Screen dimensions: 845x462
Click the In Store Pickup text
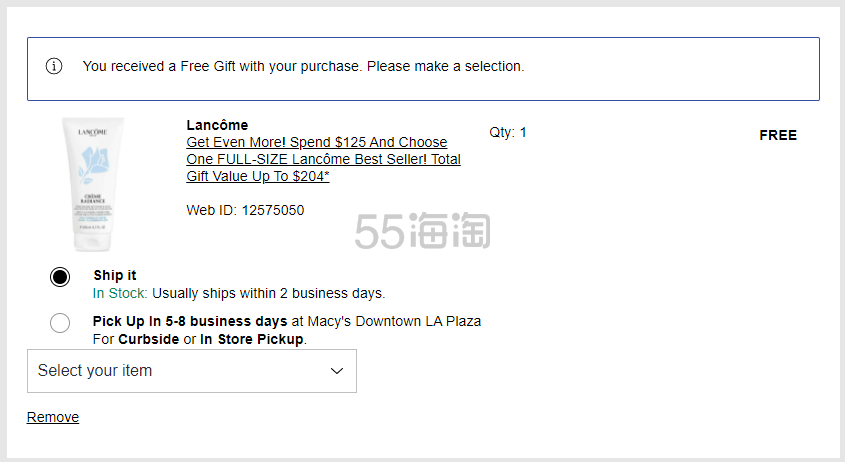click(x=252, y=339)
